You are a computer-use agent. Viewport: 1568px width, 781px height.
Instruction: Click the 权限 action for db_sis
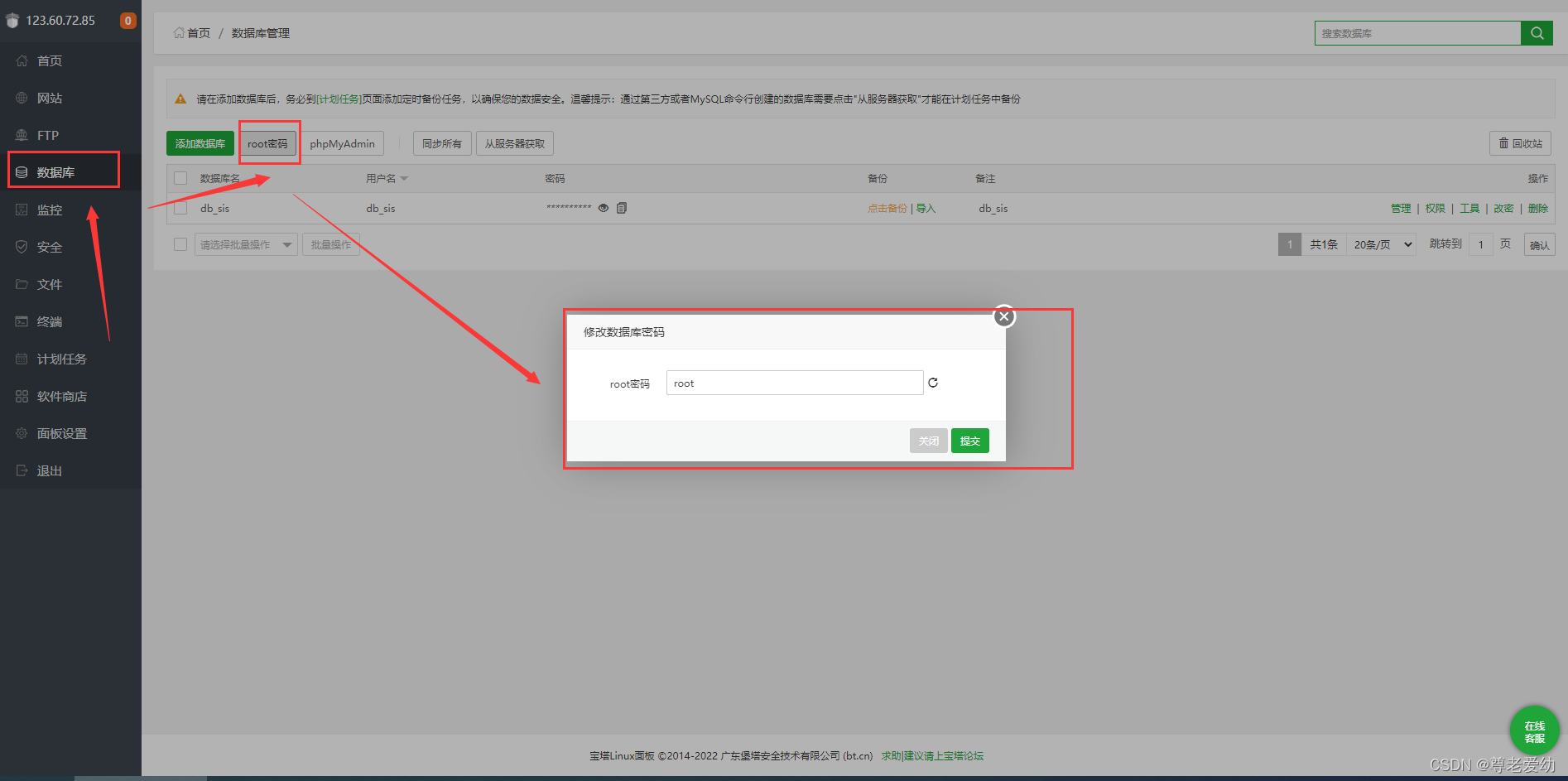tap(1435, 209)
